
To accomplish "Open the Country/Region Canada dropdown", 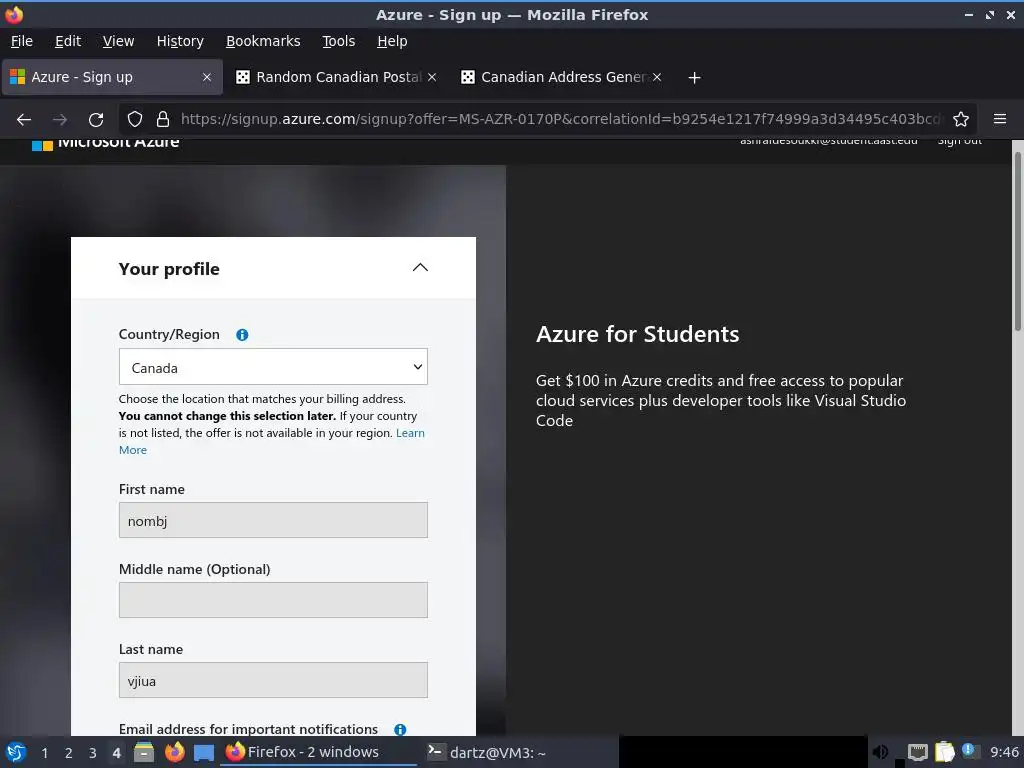I will [273, 367].
